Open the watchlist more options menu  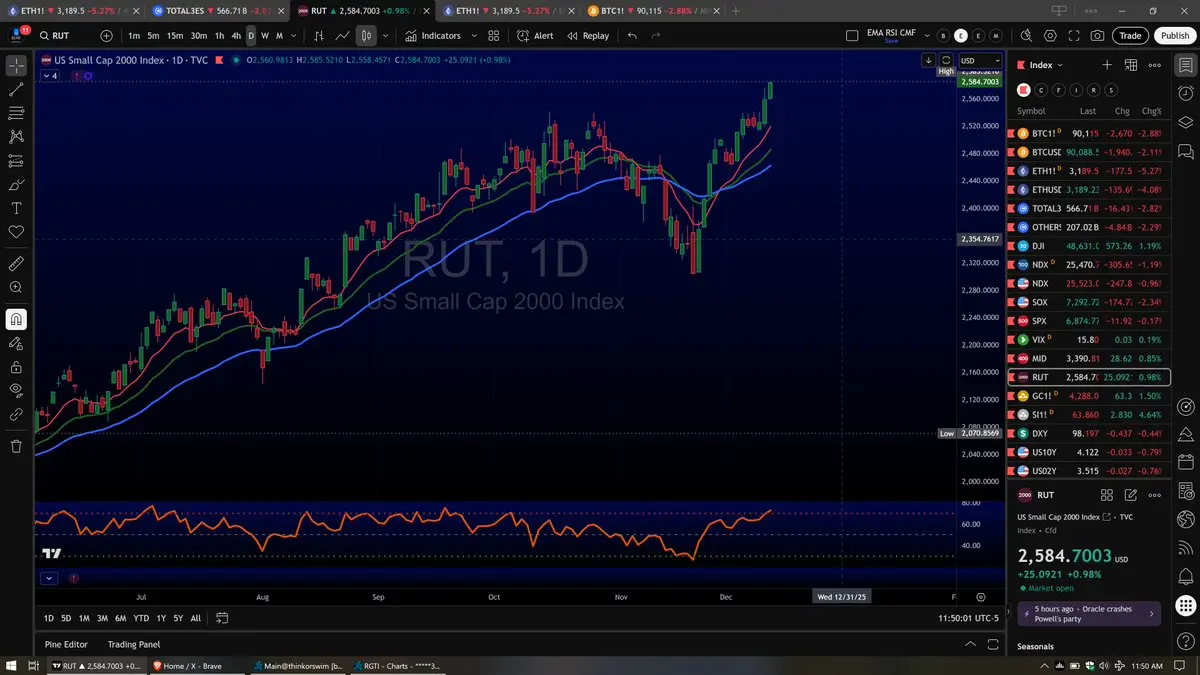pos(1155,65)
